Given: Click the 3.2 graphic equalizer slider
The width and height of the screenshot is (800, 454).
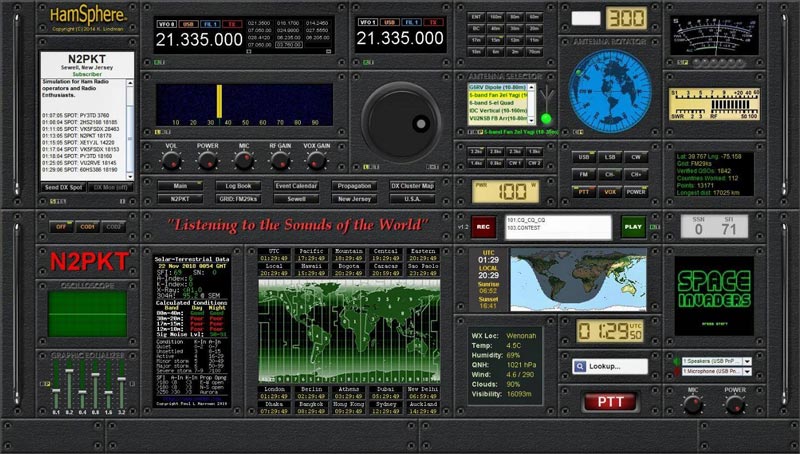Looking at the screenshot, I should pyautogui.click(x=121, y=385).
